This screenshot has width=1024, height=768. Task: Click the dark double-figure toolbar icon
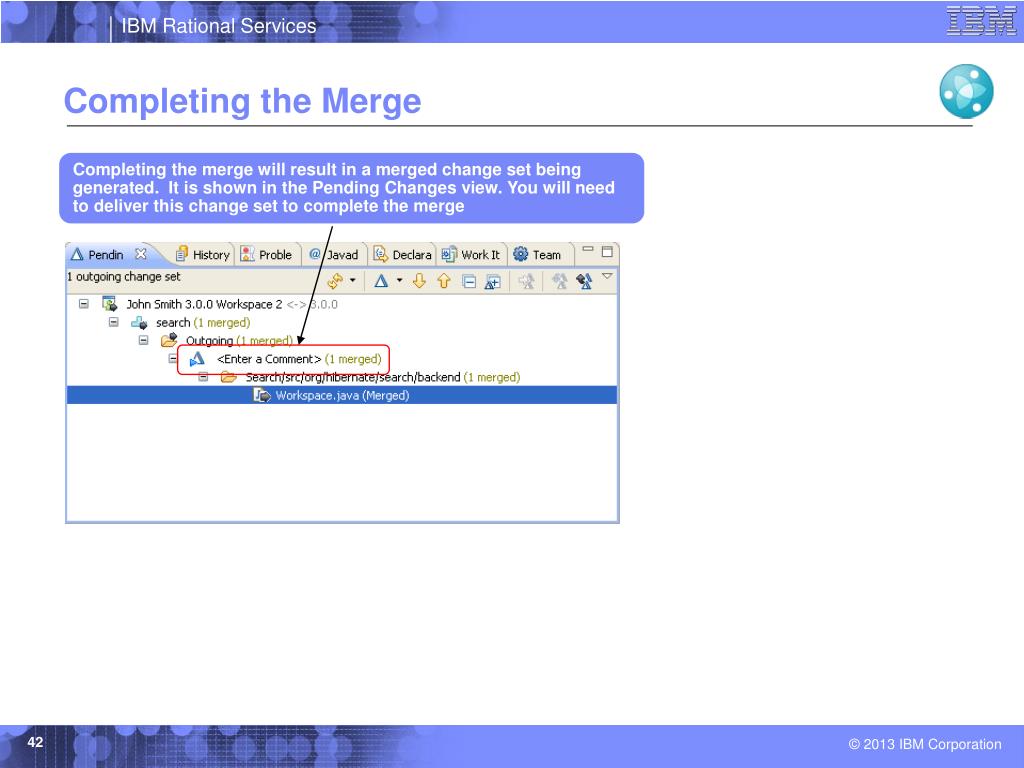[584, 281]
